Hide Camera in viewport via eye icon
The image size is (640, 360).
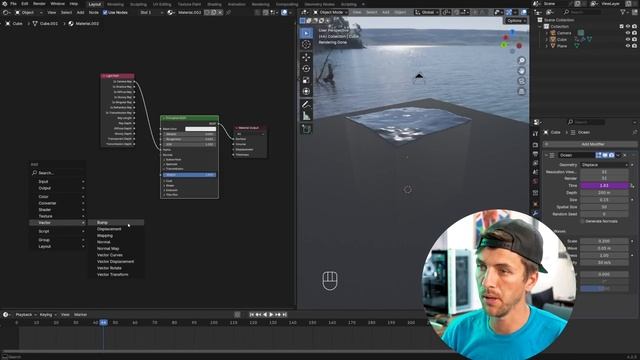628,33
